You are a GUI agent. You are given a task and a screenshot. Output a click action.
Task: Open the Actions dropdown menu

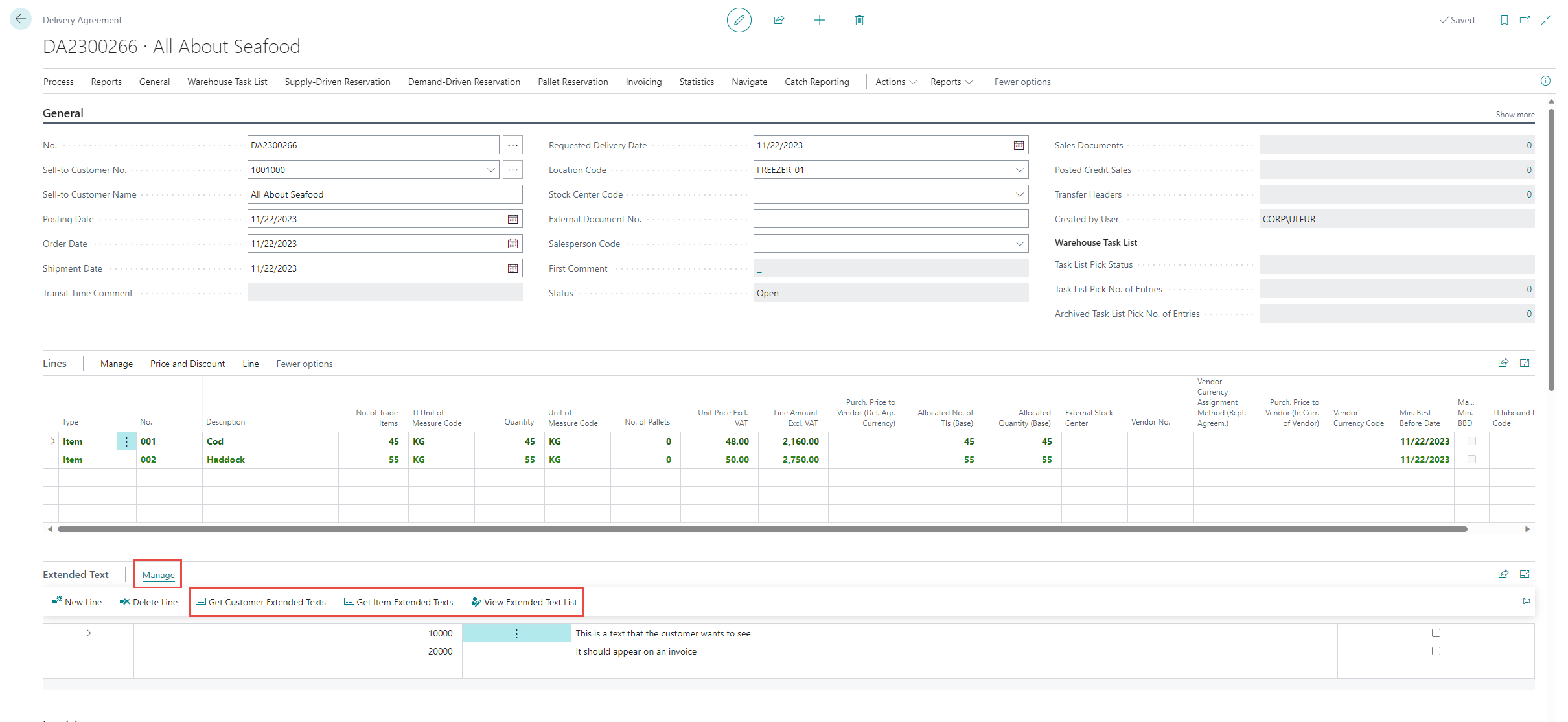coord(895,82)
